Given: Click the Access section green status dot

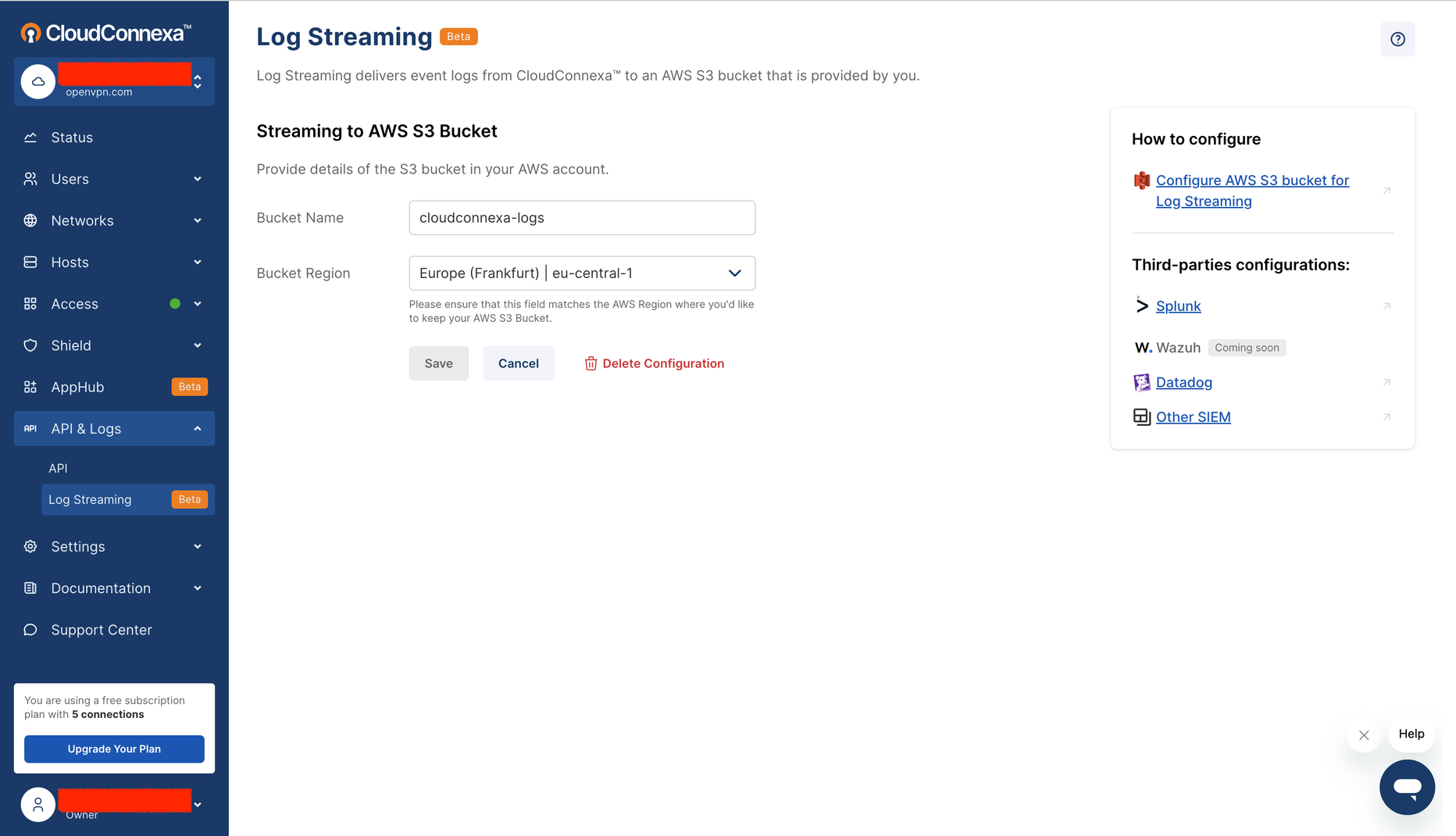Looking at the screenshot, I should tap(175, 304).
